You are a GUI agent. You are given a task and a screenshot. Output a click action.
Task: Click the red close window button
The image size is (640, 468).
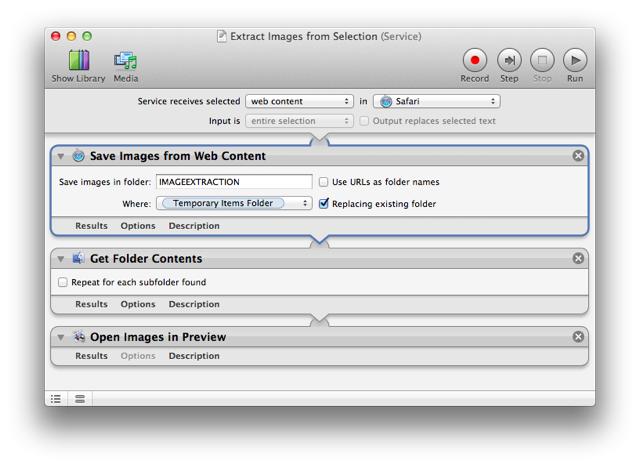pos(56,36)
